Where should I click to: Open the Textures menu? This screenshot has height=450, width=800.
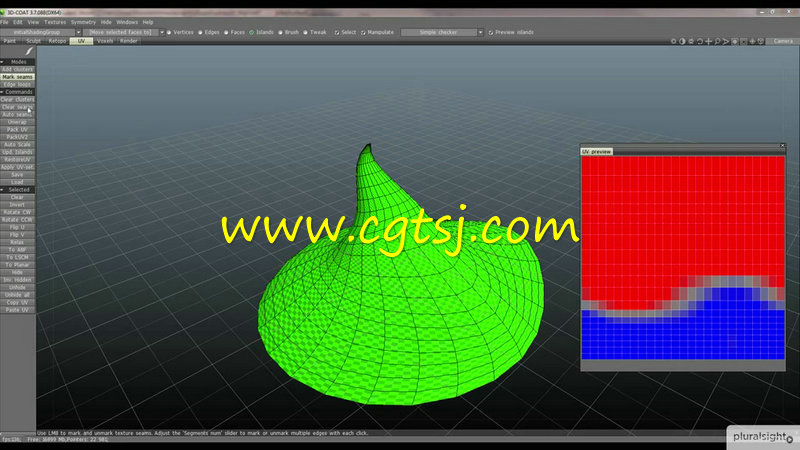pyautogui.click(x=55, y=22)
